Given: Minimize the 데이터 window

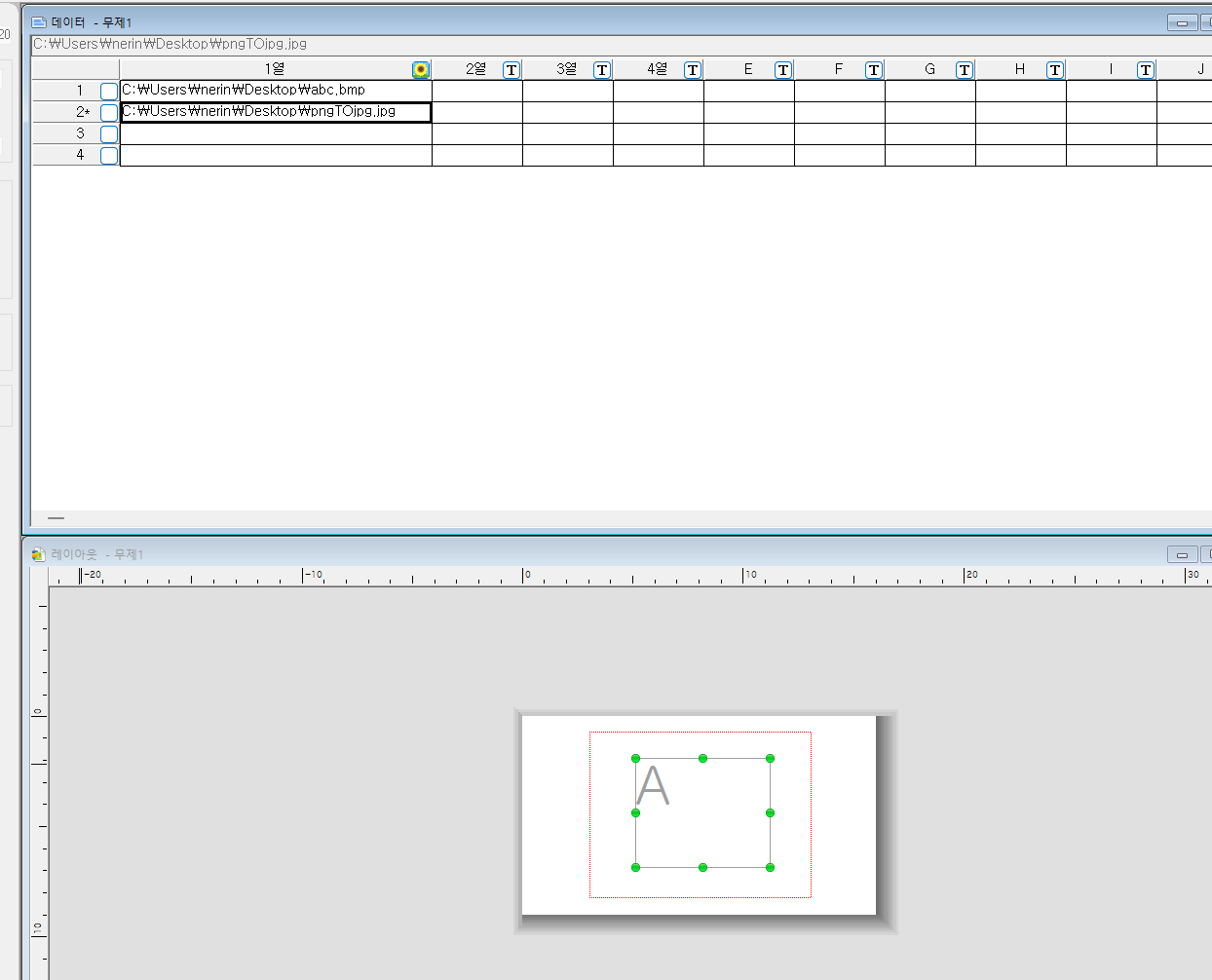Looking at the screenshot, I should (1183, 22).
